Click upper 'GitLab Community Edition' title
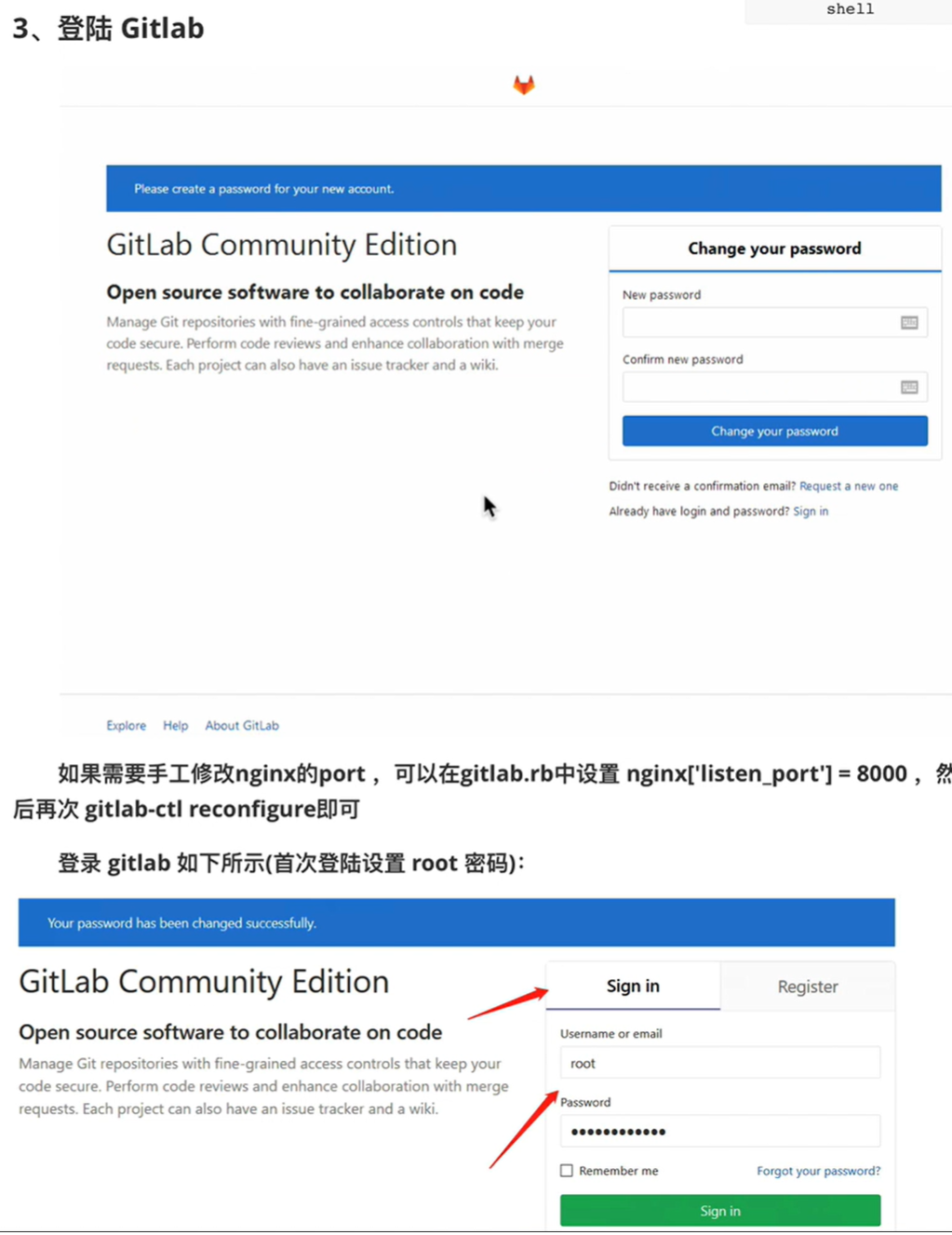This screenshot has width=952, height=1235. pyautogui.click(x=282, y=245)
